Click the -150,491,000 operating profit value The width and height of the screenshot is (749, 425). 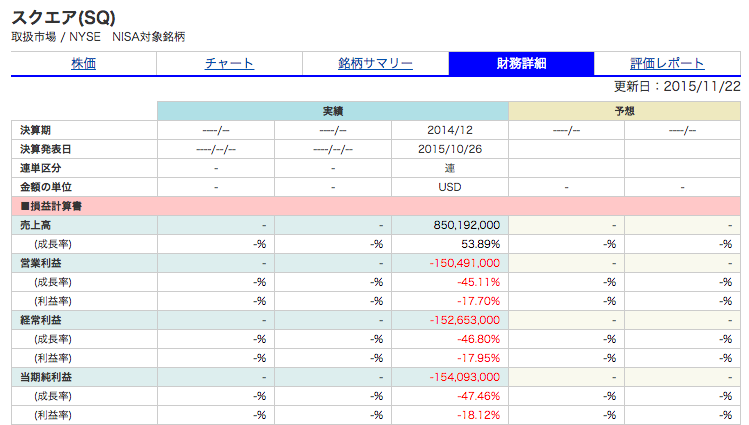465,263
